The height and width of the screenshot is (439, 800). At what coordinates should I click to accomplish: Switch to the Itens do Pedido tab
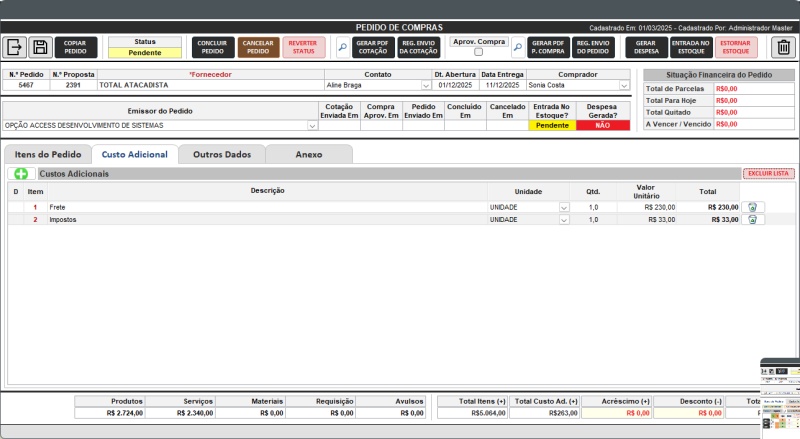[48, 155]
